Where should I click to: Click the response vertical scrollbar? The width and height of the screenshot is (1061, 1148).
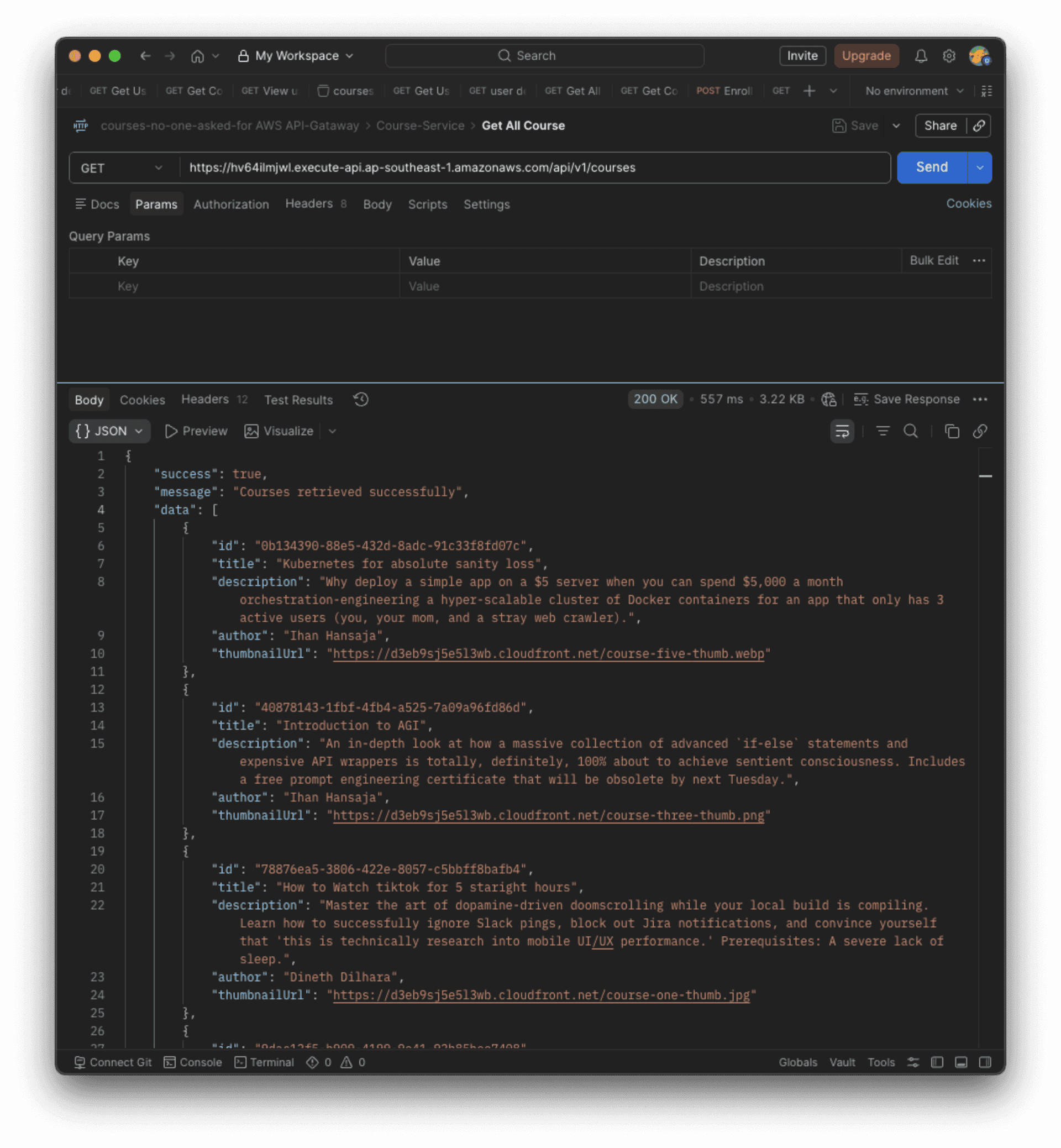pos(985,747)
